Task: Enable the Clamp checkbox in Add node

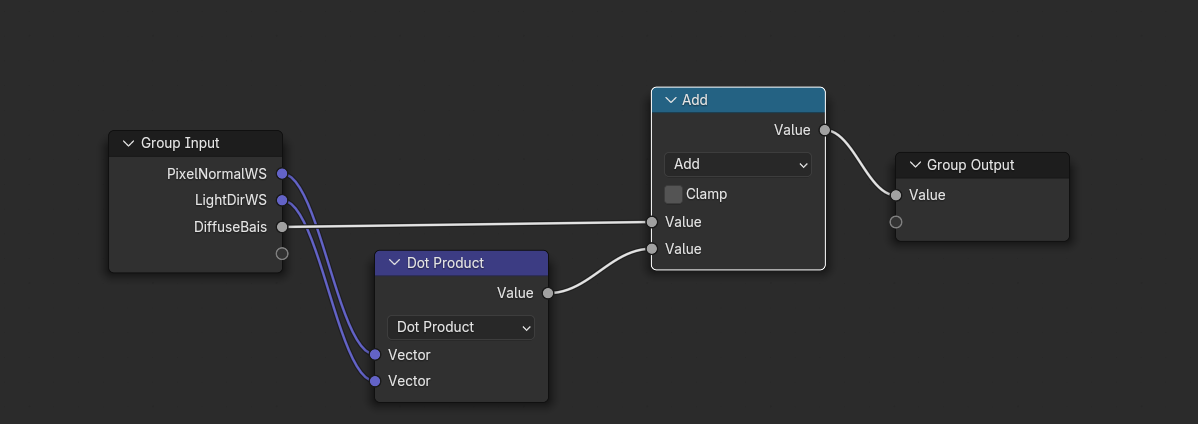Action: click(x=673, y=194)
